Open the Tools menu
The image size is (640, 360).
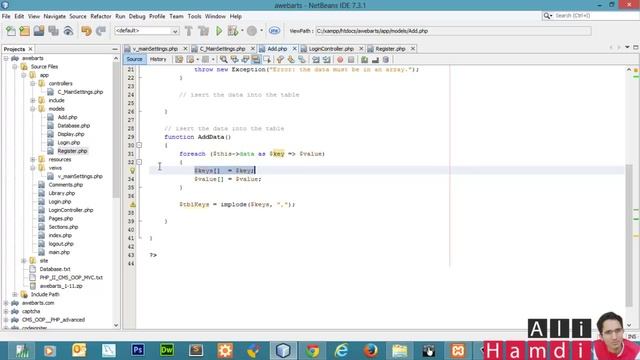(x=194, y=16)
